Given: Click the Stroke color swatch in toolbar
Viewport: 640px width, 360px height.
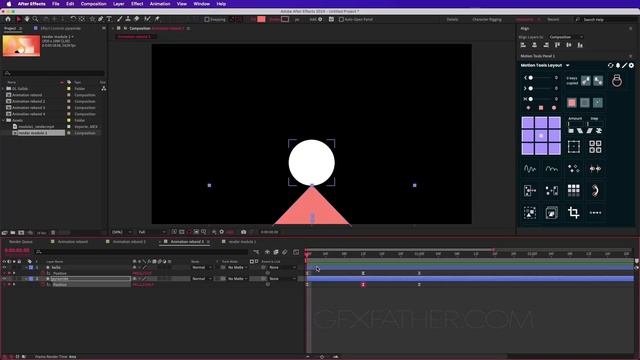Looking at the screenshot, I should [285, 19].
